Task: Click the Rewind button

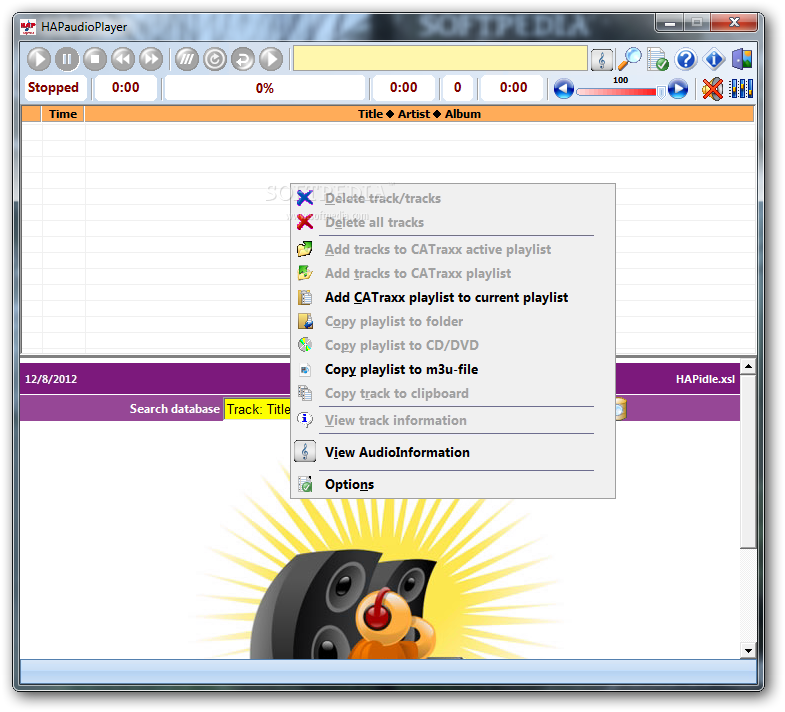Action: (123, 60)
